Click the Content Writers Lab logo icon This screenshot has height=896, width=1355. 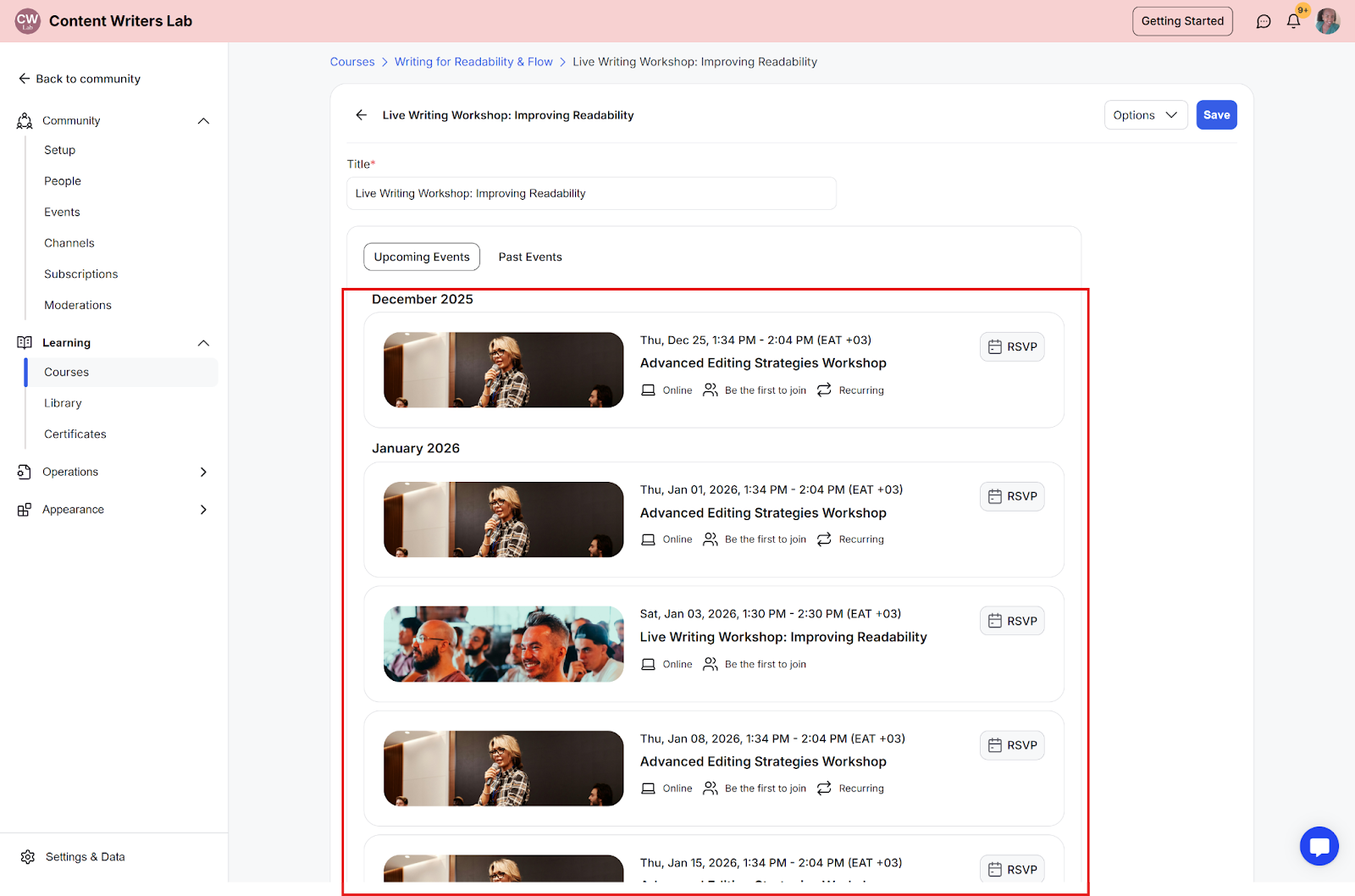28,21
